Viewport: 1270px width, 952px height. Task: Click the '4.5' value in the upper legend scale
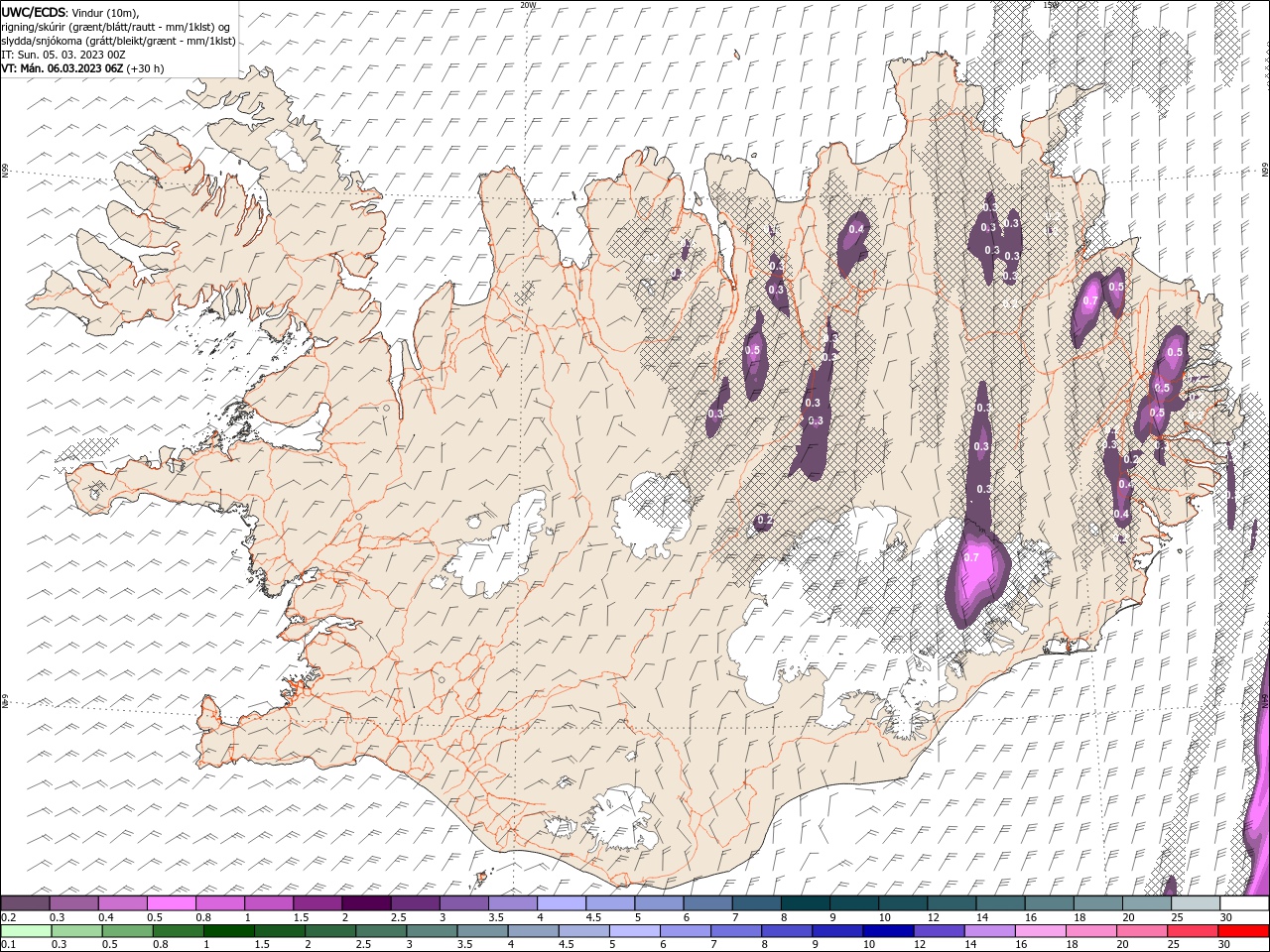593,917
